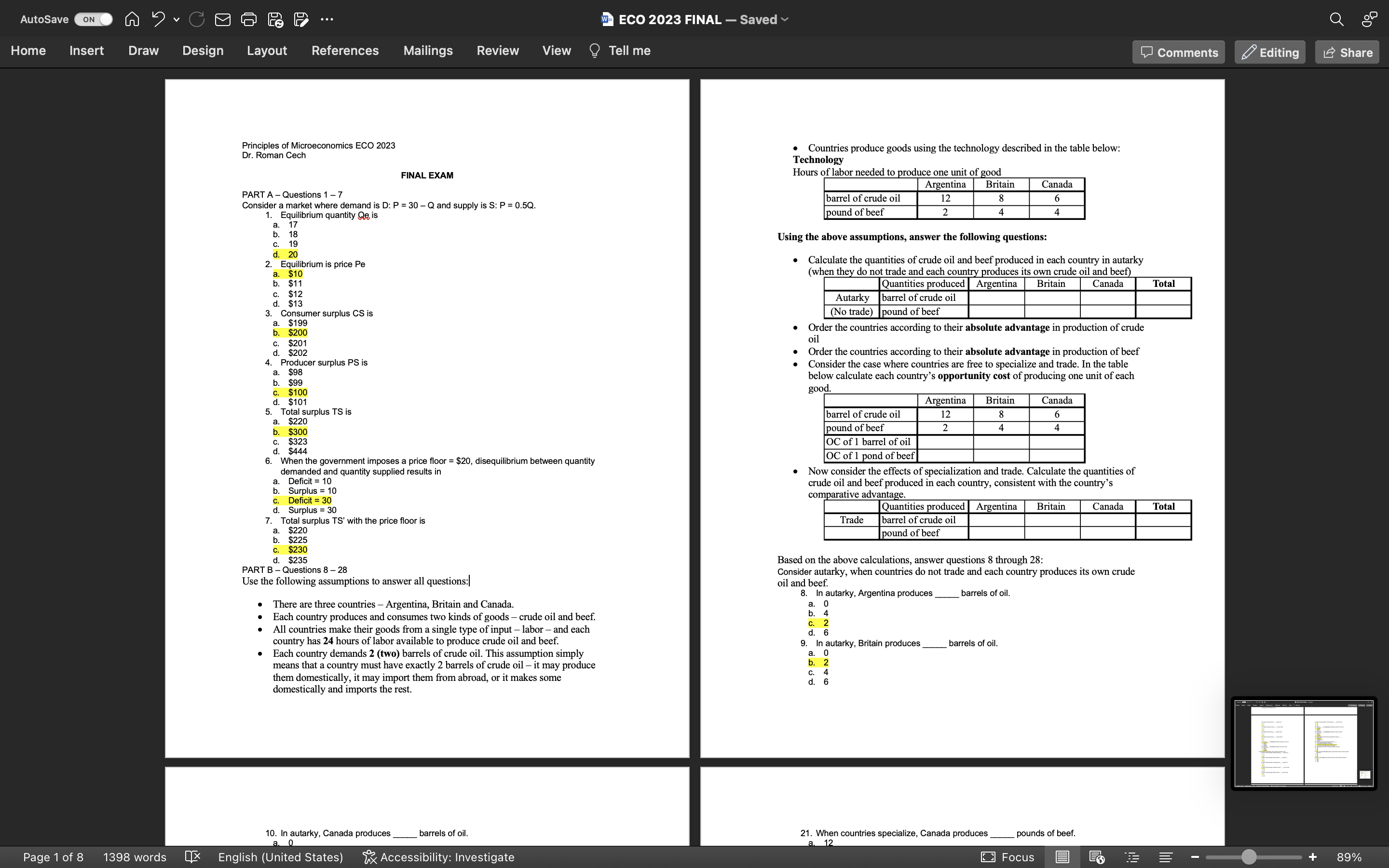Screen dimensions: 1389x868
Task: Redo the last action
Action: (x=196, y=19)
